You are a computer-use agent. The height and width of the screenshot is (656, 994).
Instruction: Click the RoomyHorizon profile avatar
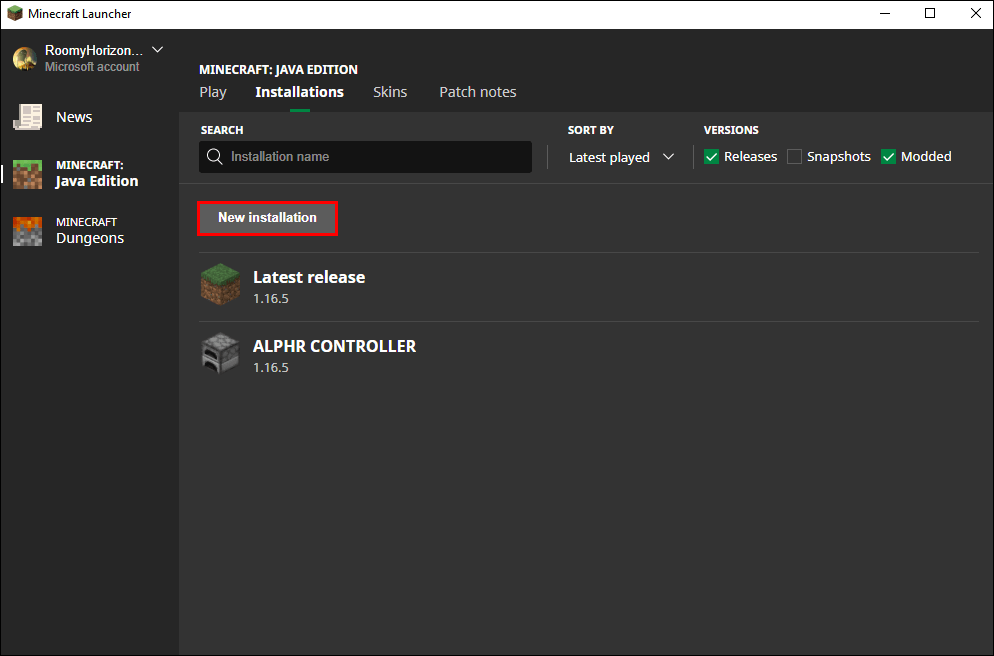click(24, 58)
